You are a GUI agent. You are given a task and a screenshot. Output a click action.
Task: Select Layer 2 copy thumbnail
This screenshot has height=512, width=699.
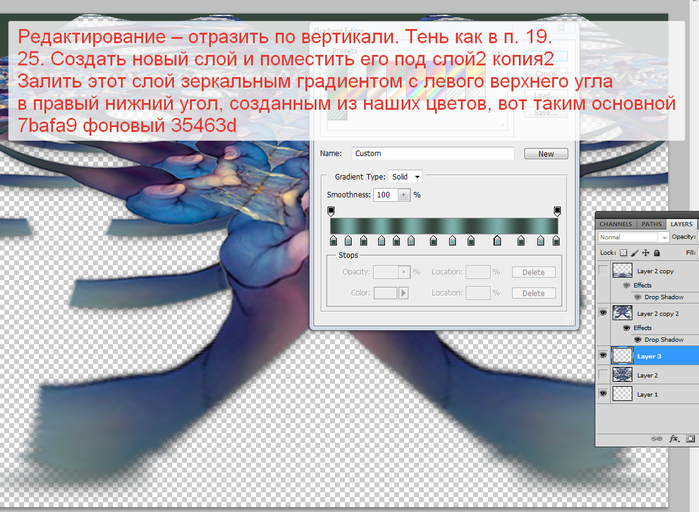pyautogui.click(x=622, y=270)
